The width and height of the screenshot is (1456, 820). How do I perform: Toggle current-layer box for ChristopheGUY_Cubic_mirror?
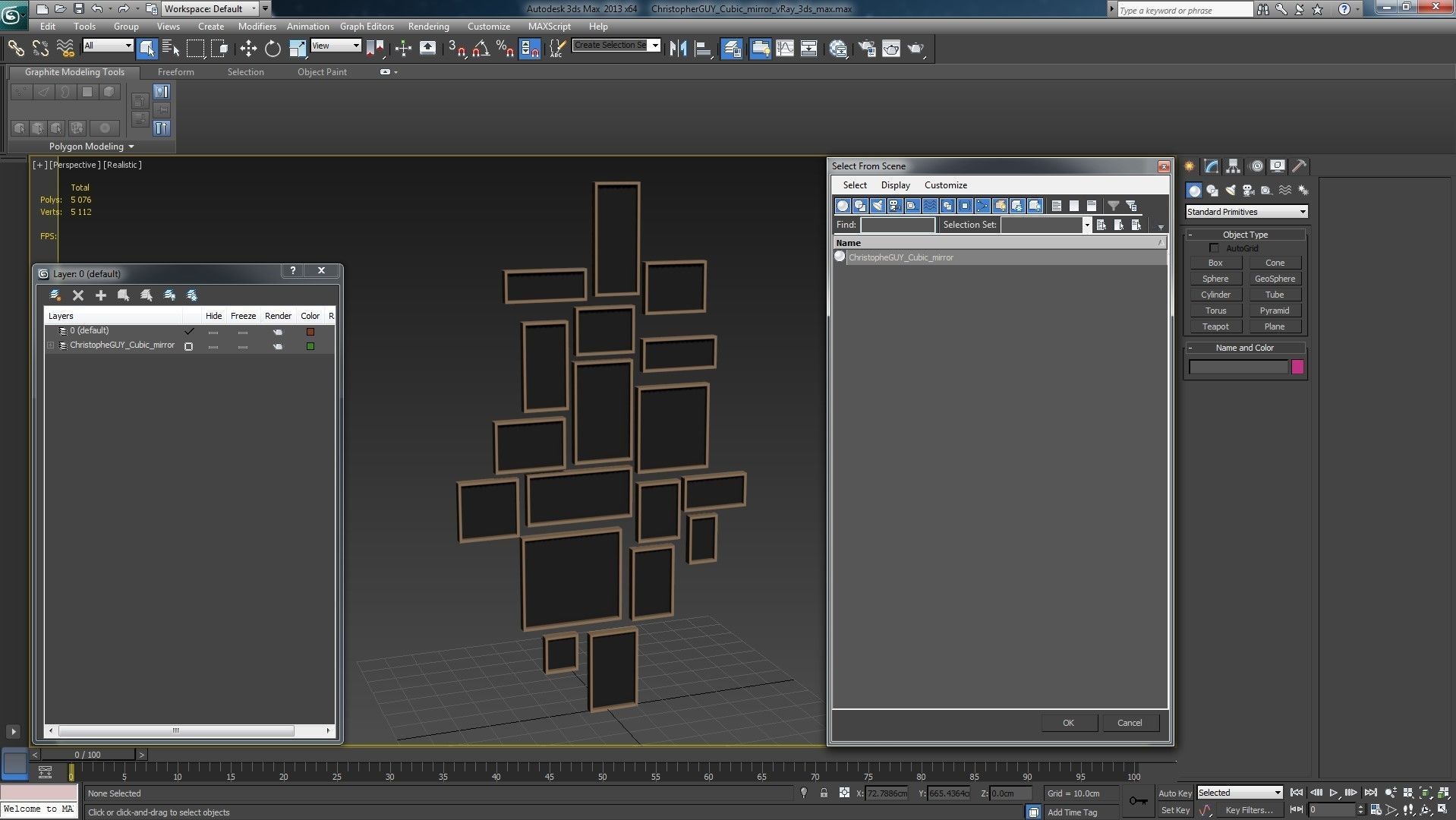tap(189, 347)
